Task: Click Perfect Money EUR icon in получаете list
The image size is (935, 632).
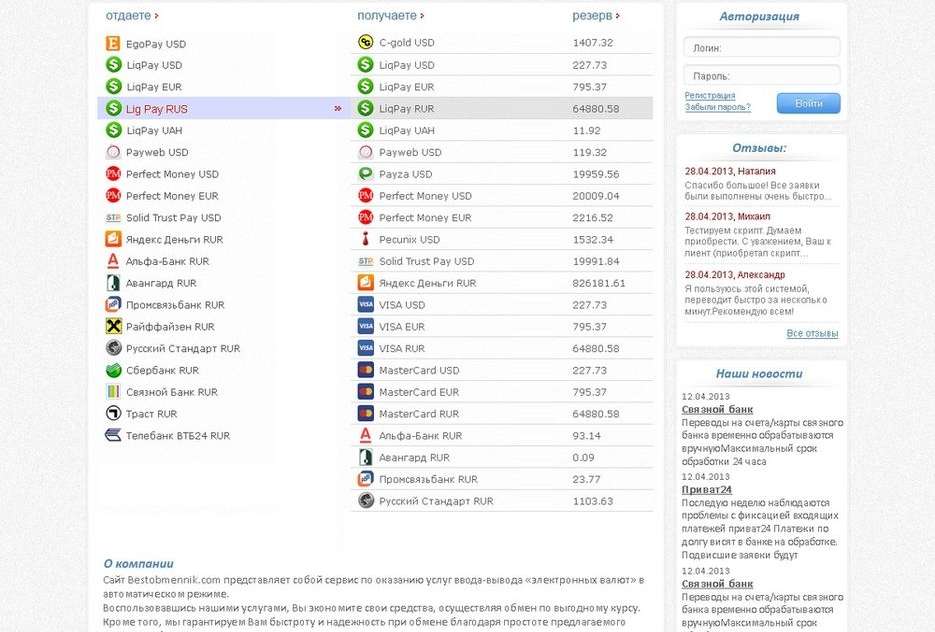Action: coord(366,217)
